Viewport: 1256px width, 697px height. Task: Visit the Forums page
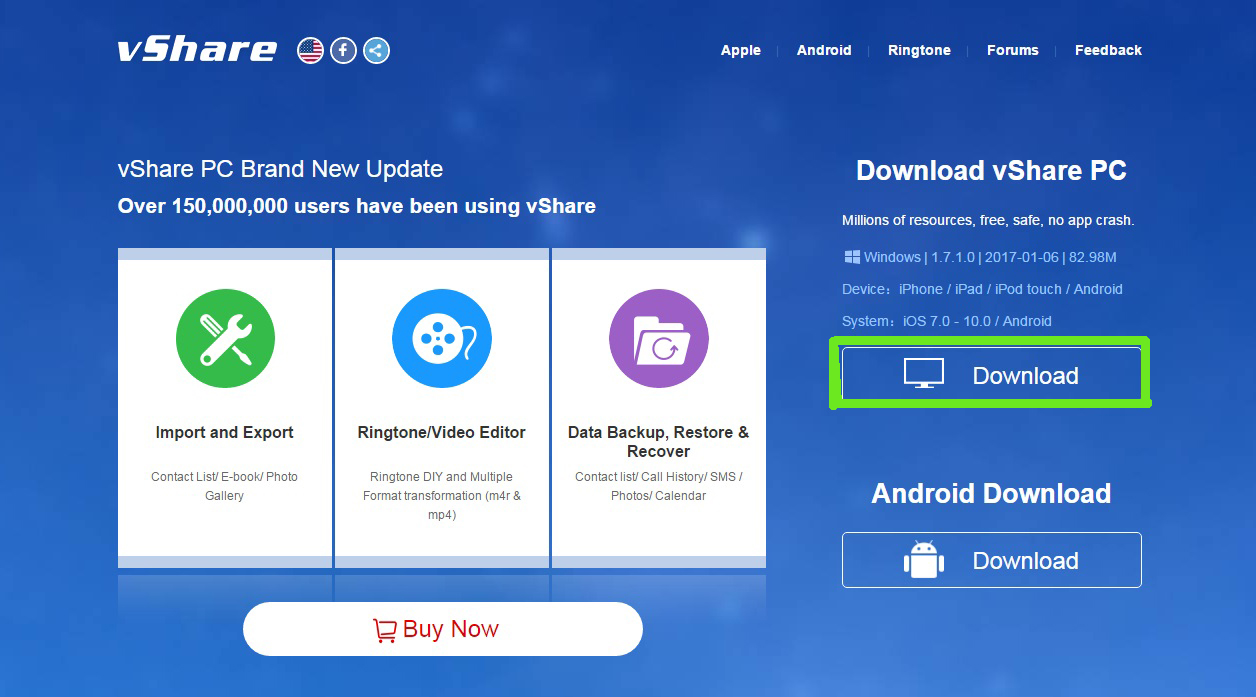click(1013, 50)
